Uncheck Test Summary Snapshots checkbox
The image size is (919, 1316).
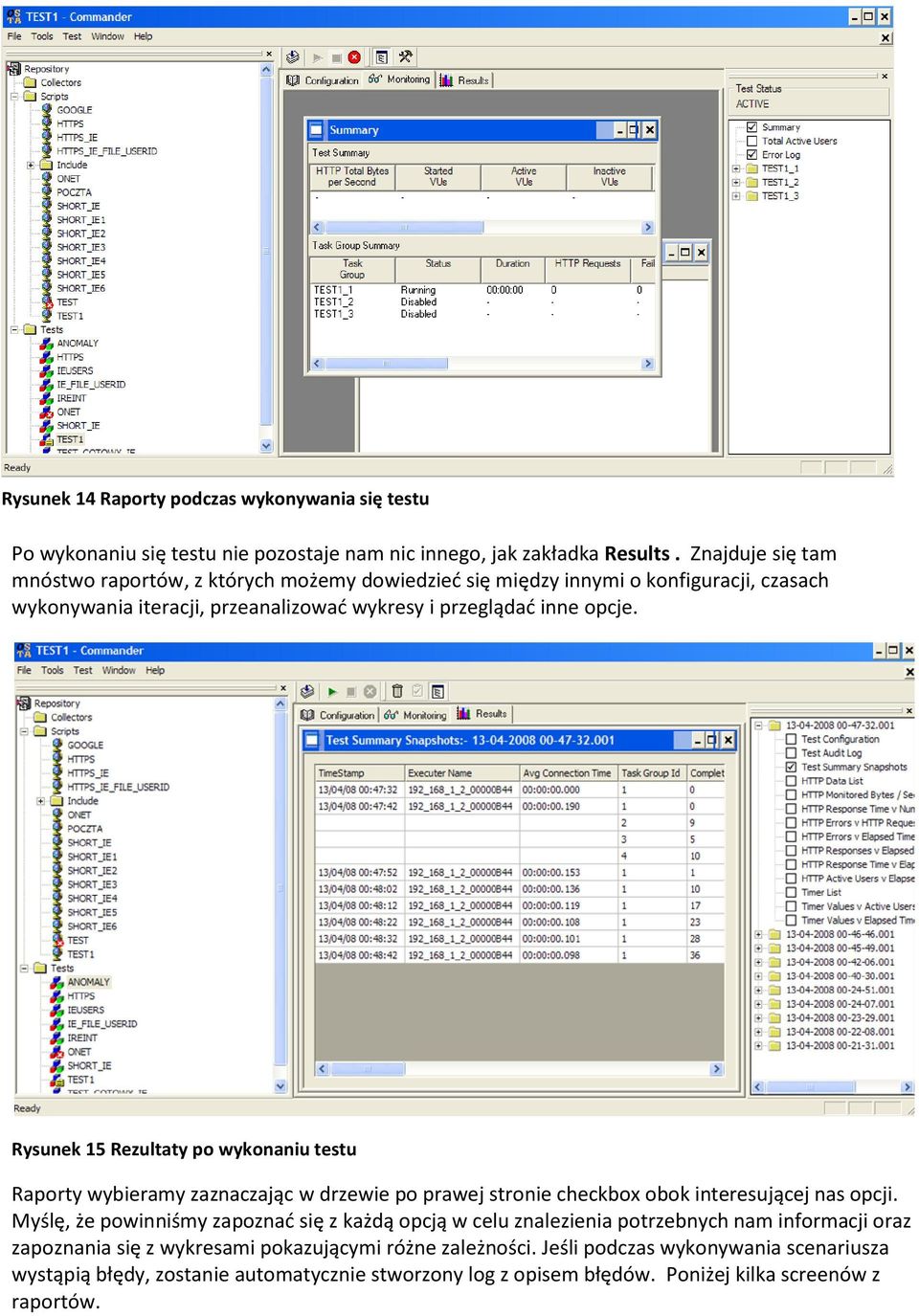(x=791, y=767)
